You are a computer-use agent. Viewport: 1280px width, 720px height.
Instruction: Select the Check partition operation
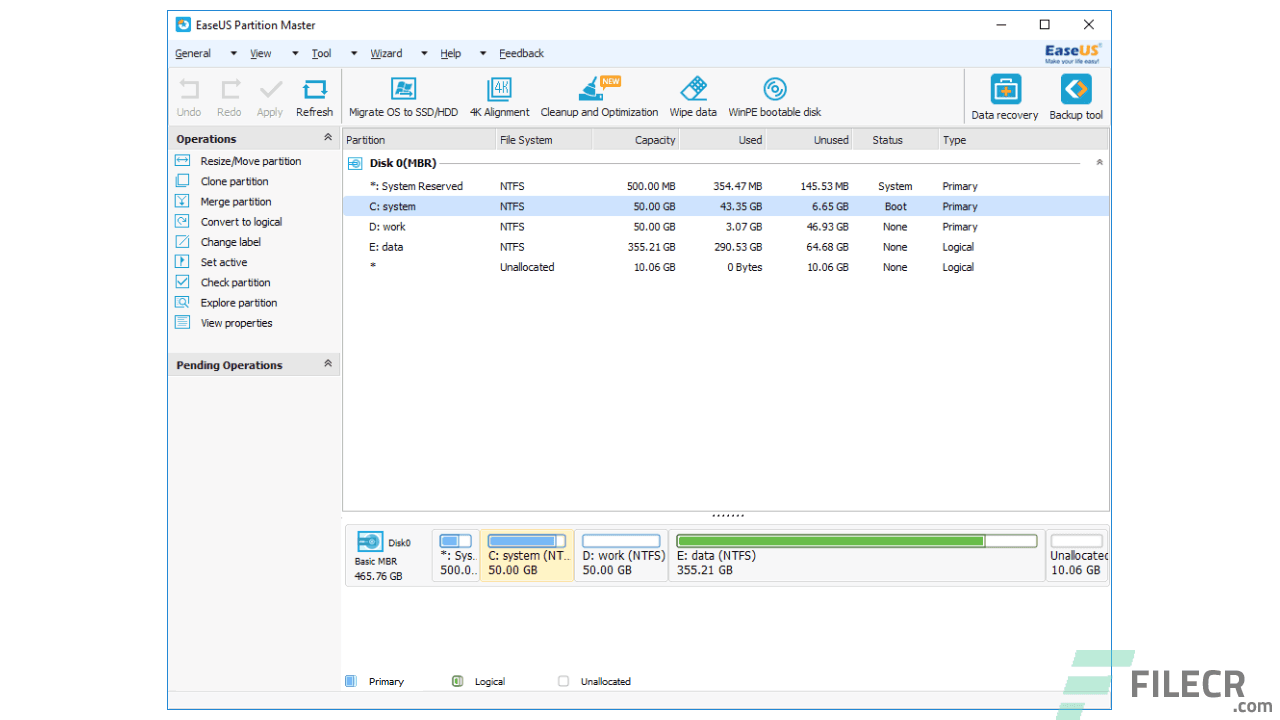click(235, 282)
